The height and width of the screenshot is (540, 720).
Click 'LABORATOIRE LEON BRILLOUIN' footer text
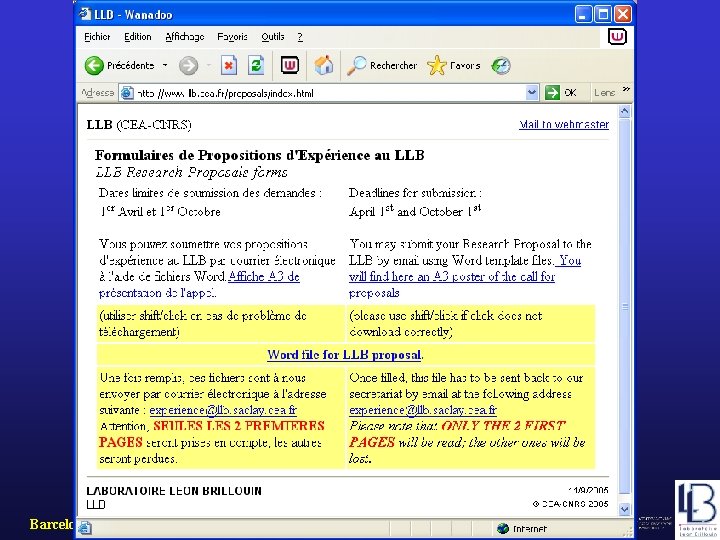click(174, 490)
